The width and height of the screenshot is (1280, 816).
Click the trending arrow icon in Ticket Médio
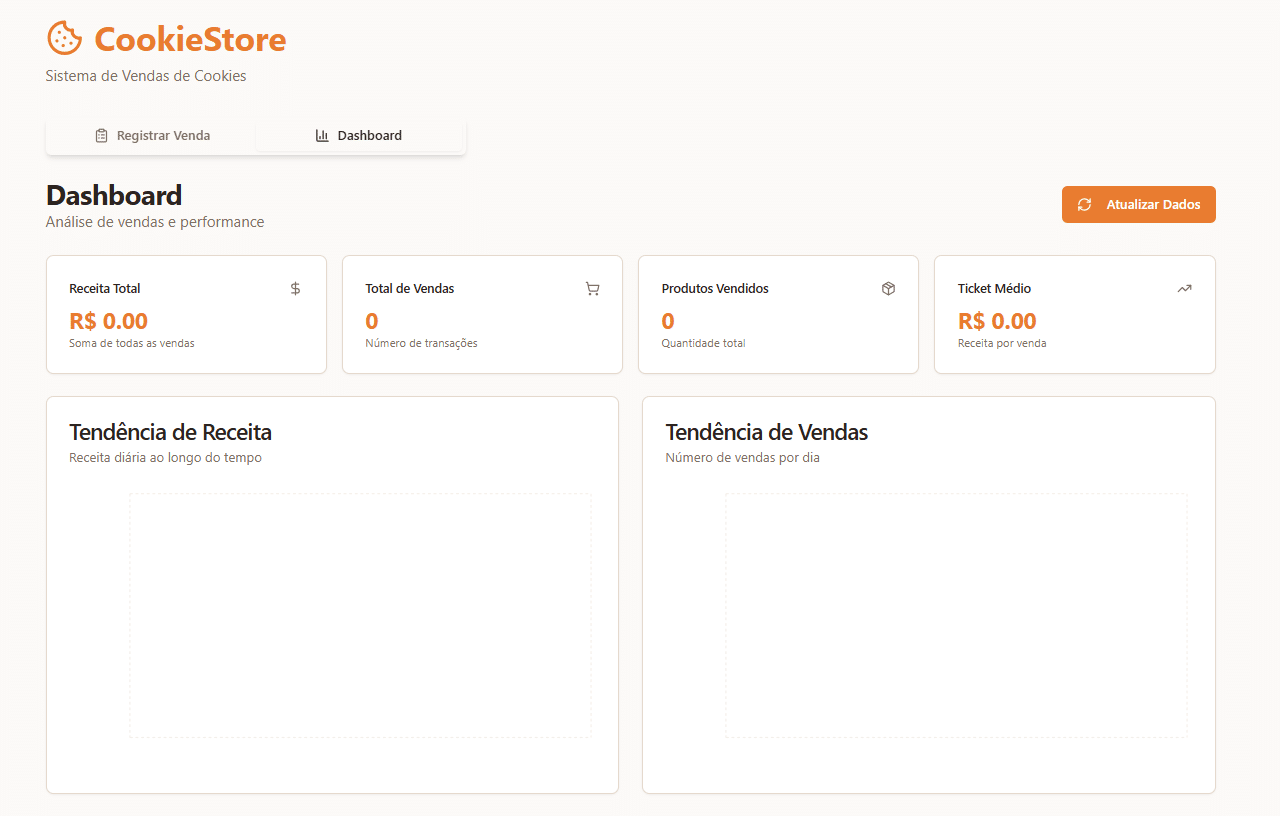coord(1184,289)
